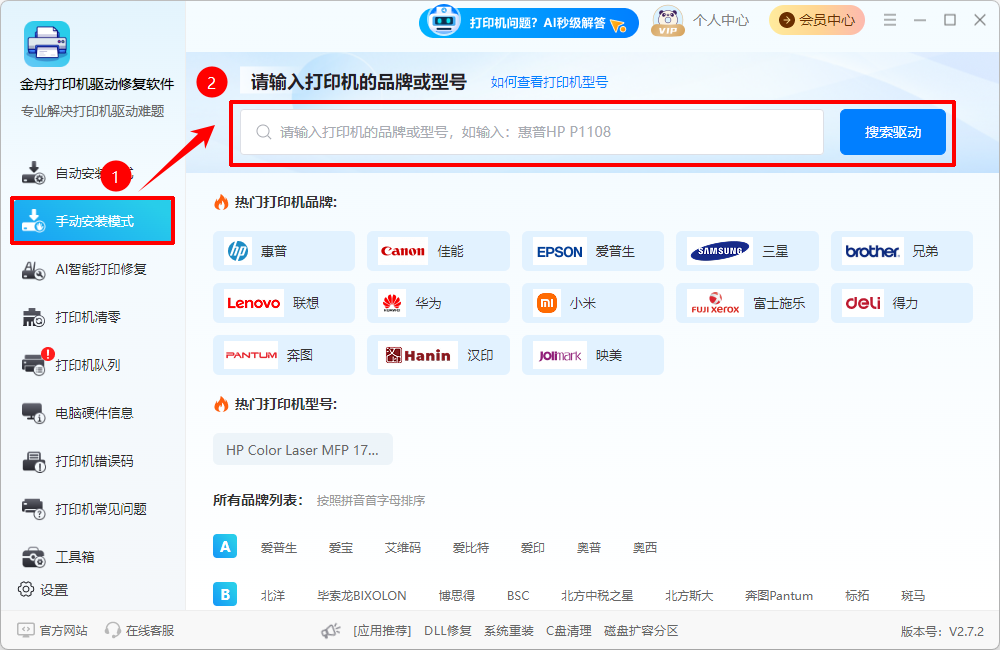Select HP 惠普 brand logo
The image size is (1000, 650).
pyautogui.click(x=239, y=251)
